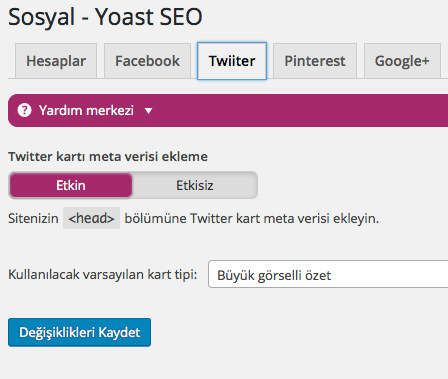Image resolution: width=448 pixels, height=379 pixels.
Task: Click the <head> code tag
Action: (x=91, y=218)
